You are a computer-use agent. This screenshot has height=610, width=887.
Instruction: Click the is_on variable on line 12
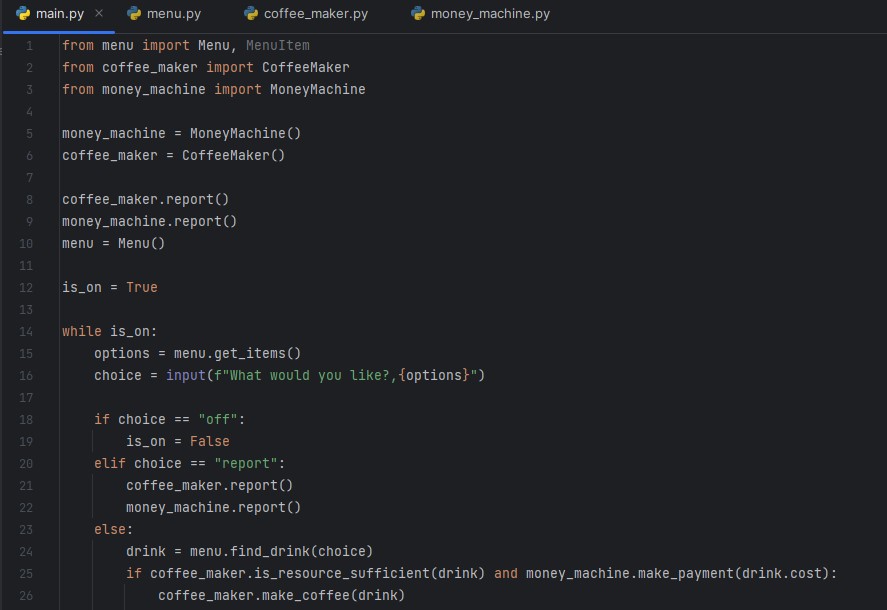81,287
